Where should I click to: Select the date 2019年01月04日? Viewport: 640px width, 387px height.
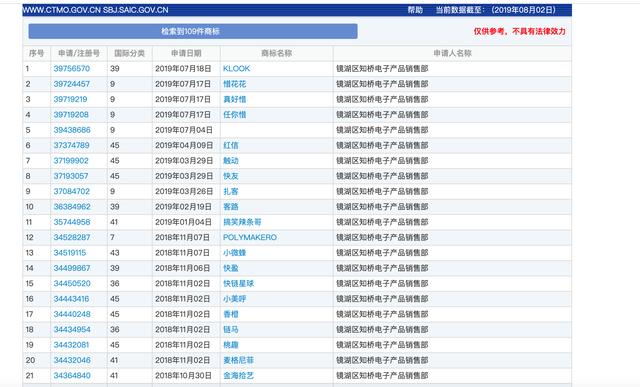pyautogui.click(x=183, y=222)
